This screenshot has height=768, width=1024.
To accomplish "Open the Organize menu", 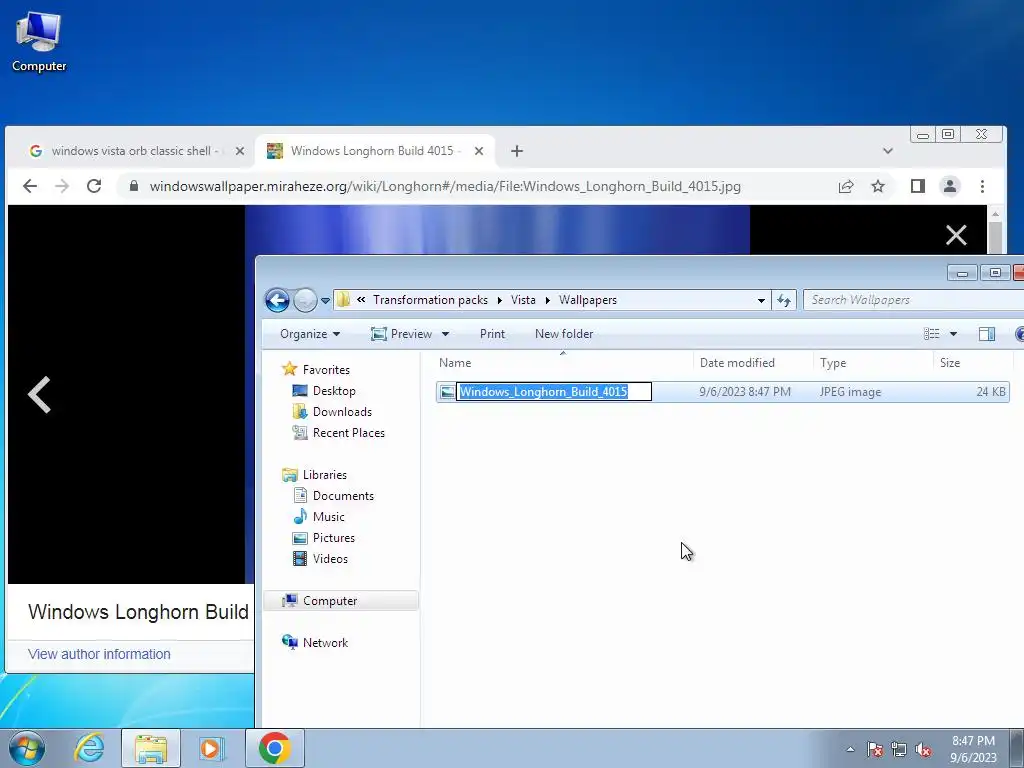I will (x=310, y=334).
